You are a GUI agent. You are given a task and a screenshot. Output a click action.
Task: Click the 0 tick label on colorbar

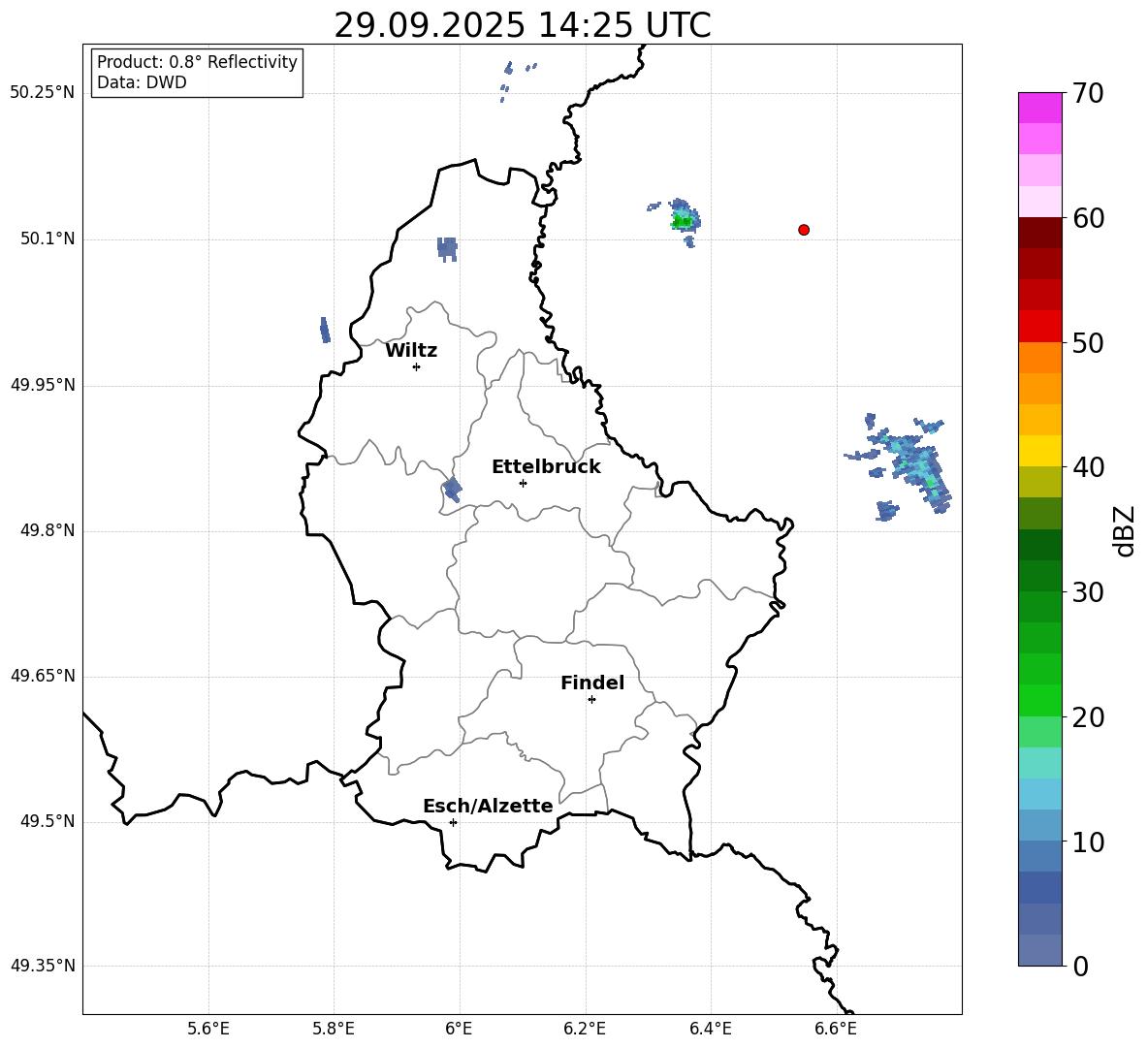(x=1081, y=967)
